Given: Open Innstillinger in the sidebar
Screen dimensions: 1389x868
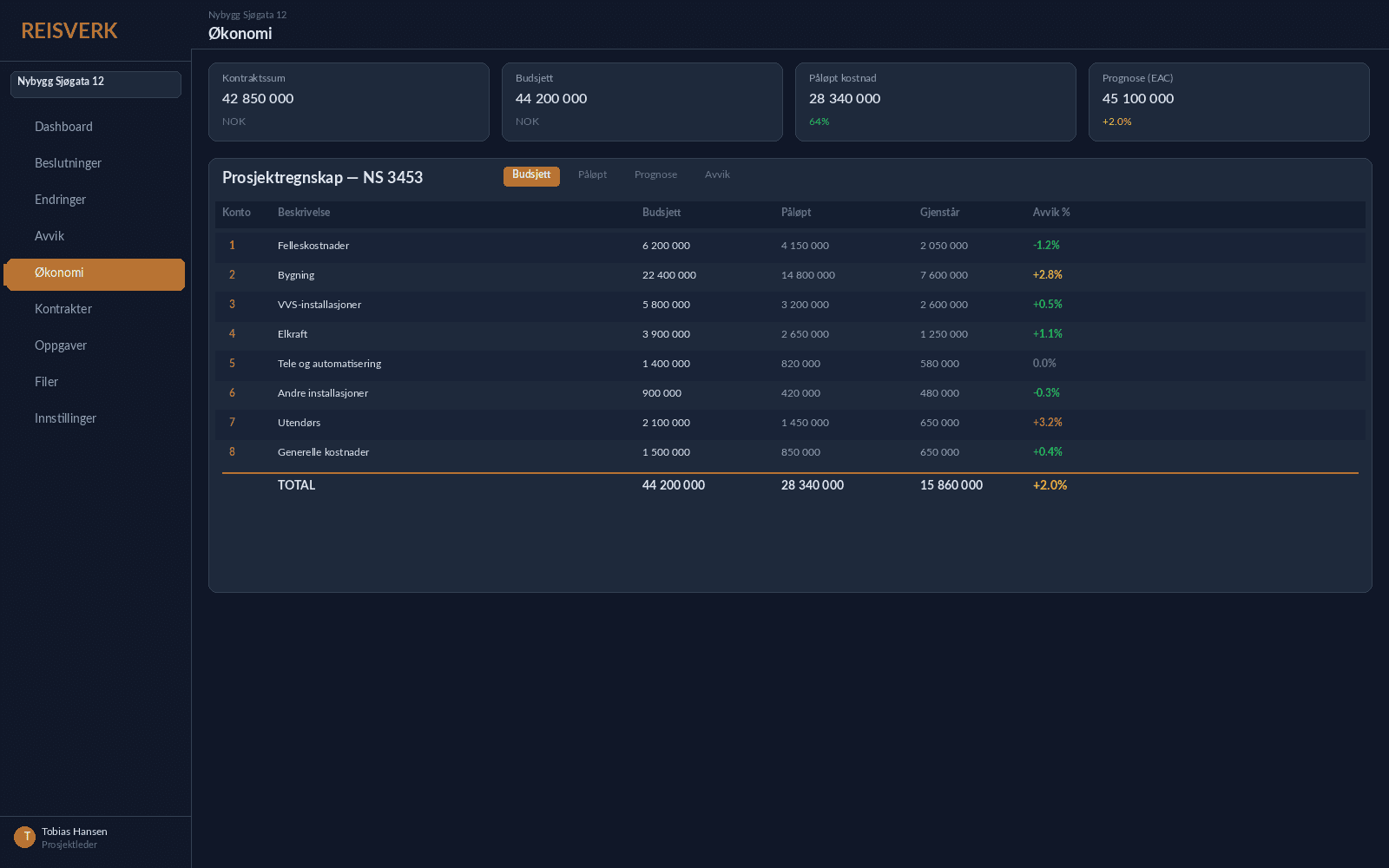Looking at the screenshot, I should [x=65, y=418].
